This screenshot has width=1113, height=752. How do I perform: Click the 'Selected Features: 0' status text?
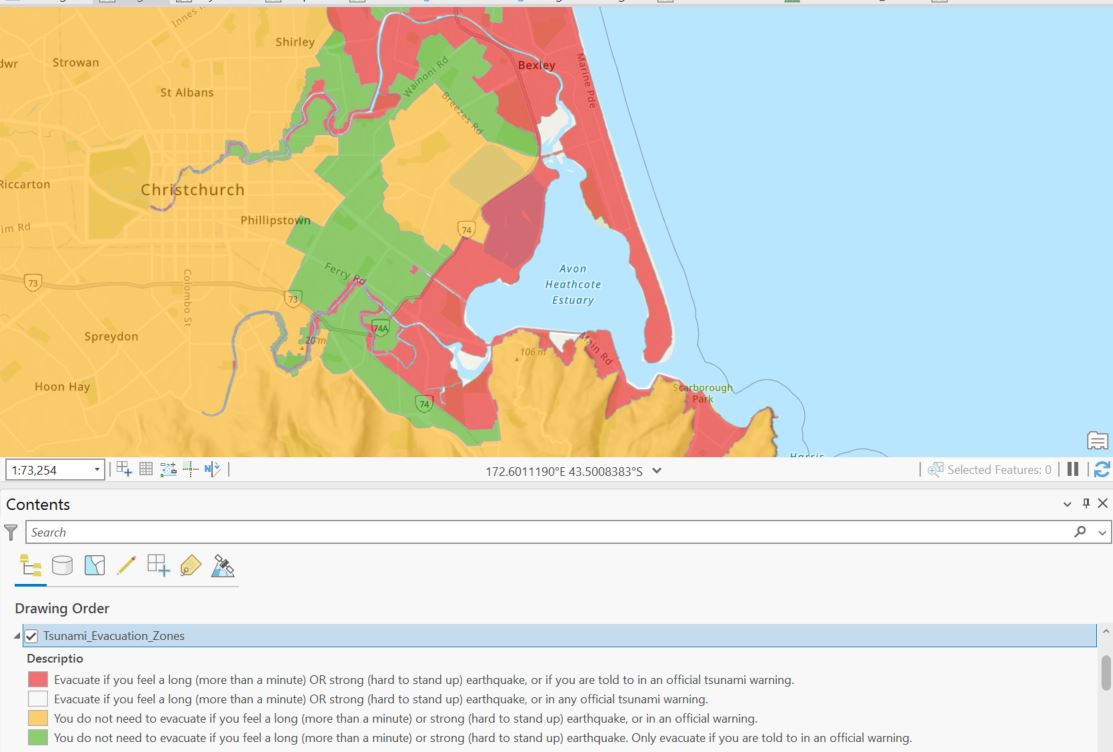pos(999,469)
